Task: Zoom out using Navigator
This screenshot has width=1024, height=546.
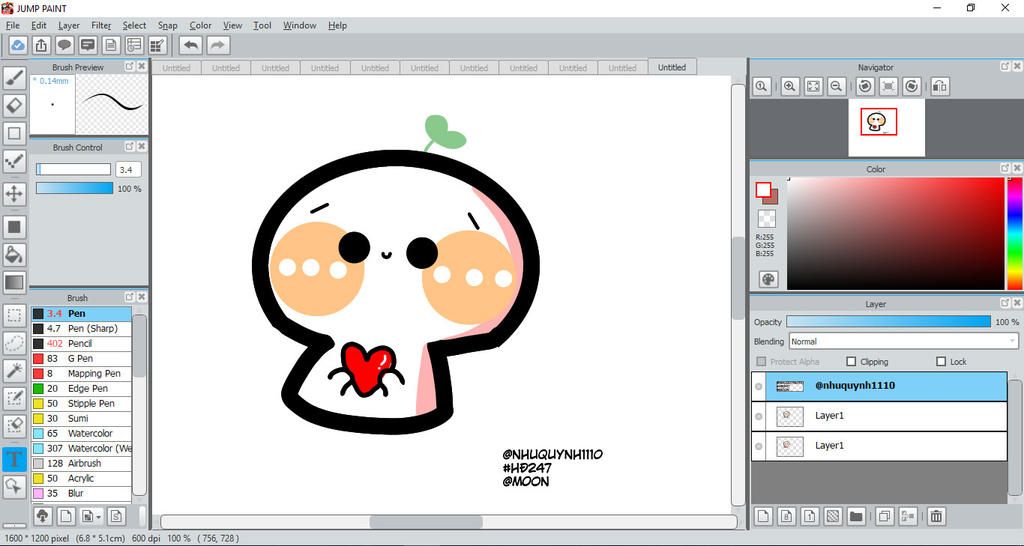Action: (837, 86)
